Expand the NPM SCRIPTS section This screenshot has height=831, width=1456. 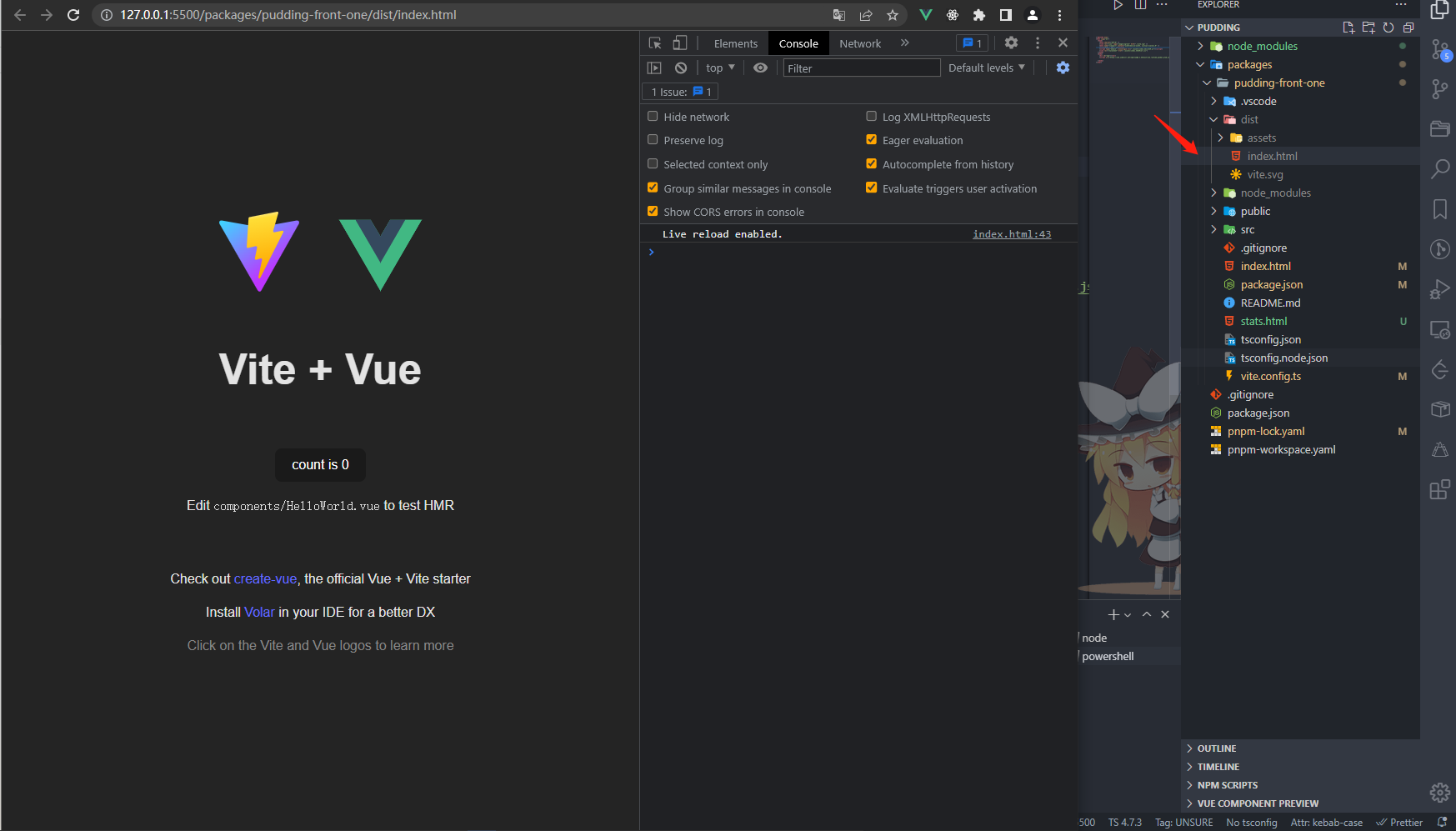[1300, 785]
